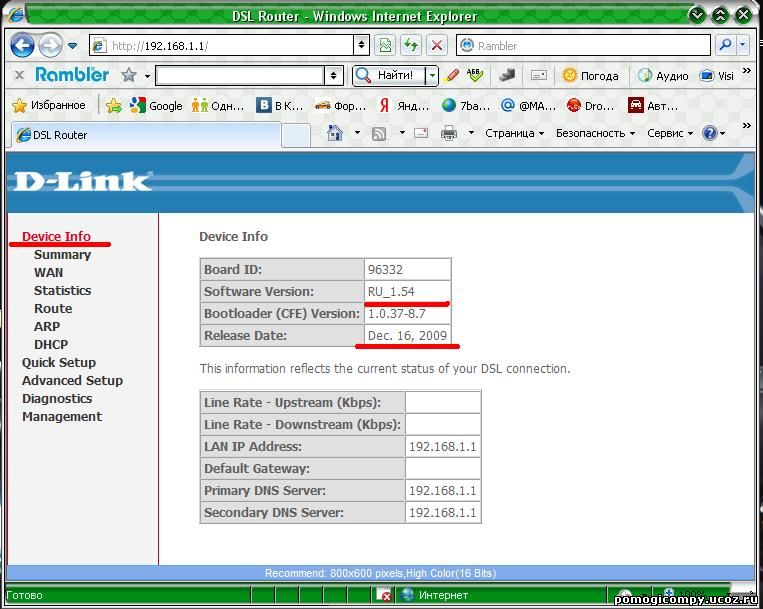The width and height of the screenshot is (763, 609).
Task: Open Device Info in sidebar
Action: coord(56,236)
